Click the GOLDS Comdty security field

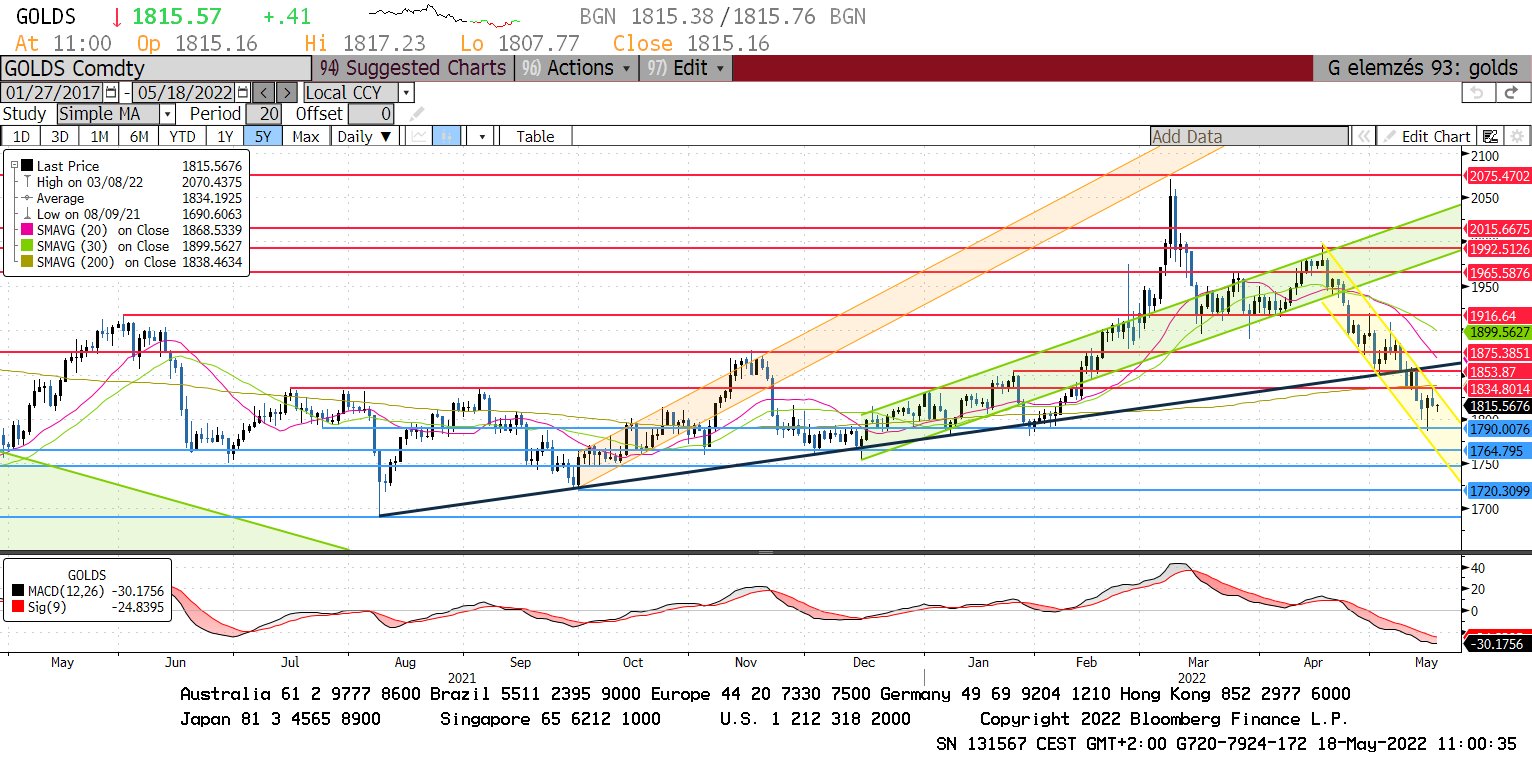click(155, 68)
